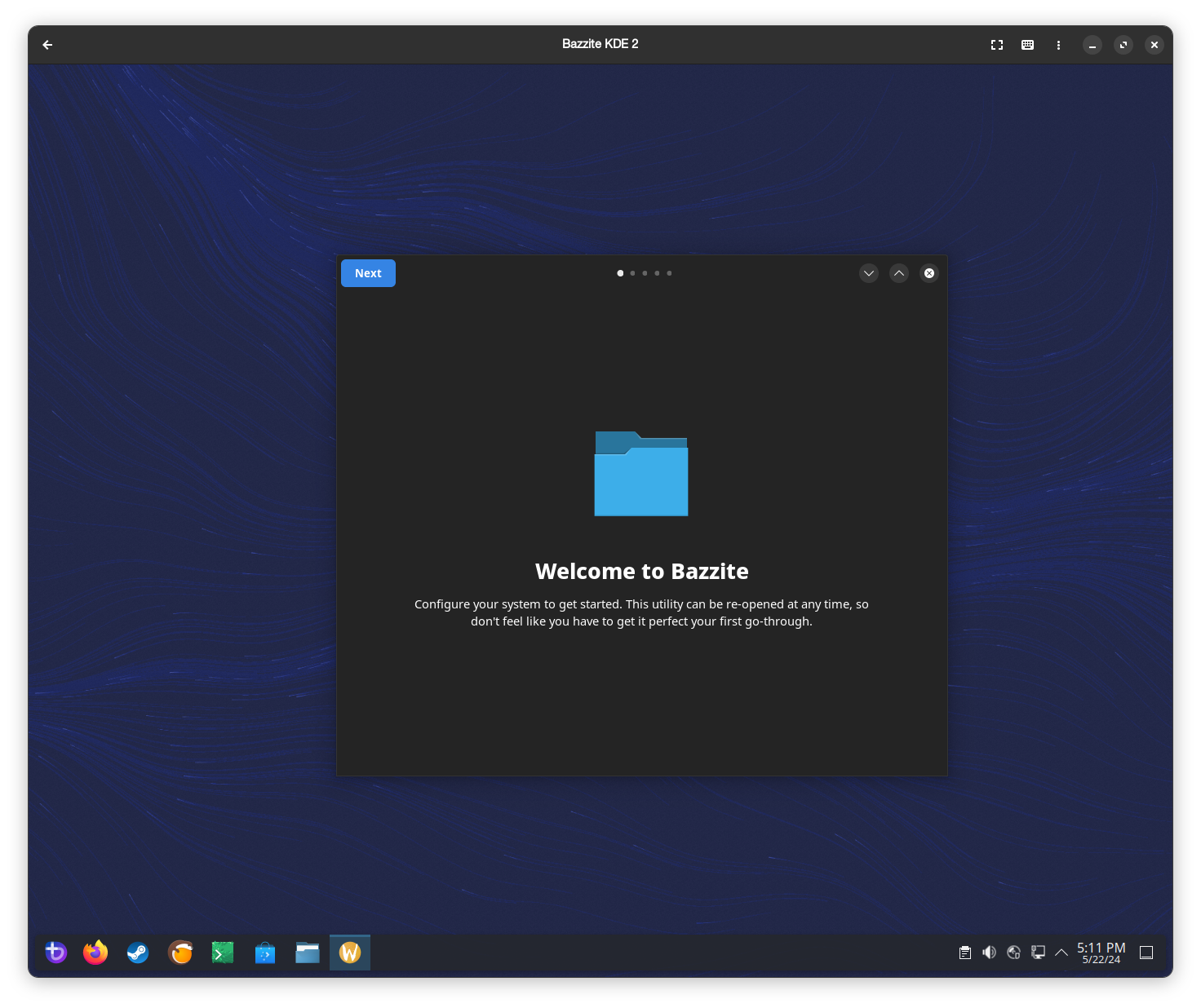Open the wired network tray icon
The width and height of the screenshot is (1201, 1008).
(x=1039, y=952)
